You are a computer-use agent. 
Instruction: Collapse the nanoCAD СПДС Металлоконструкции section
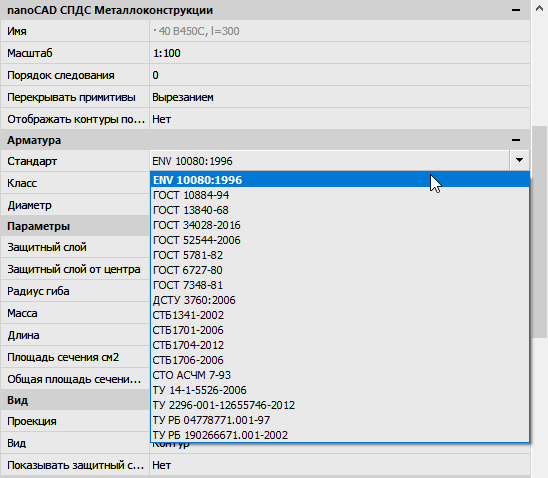click(515, 10)
